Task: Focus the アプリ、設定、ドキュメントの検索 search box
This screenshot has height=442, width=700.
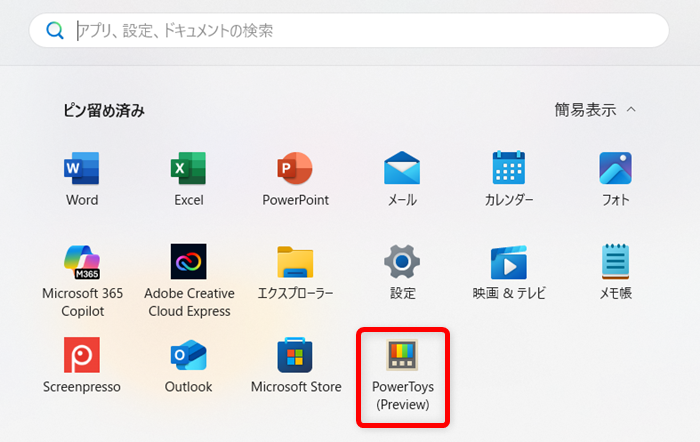Action: click(349, 30)
